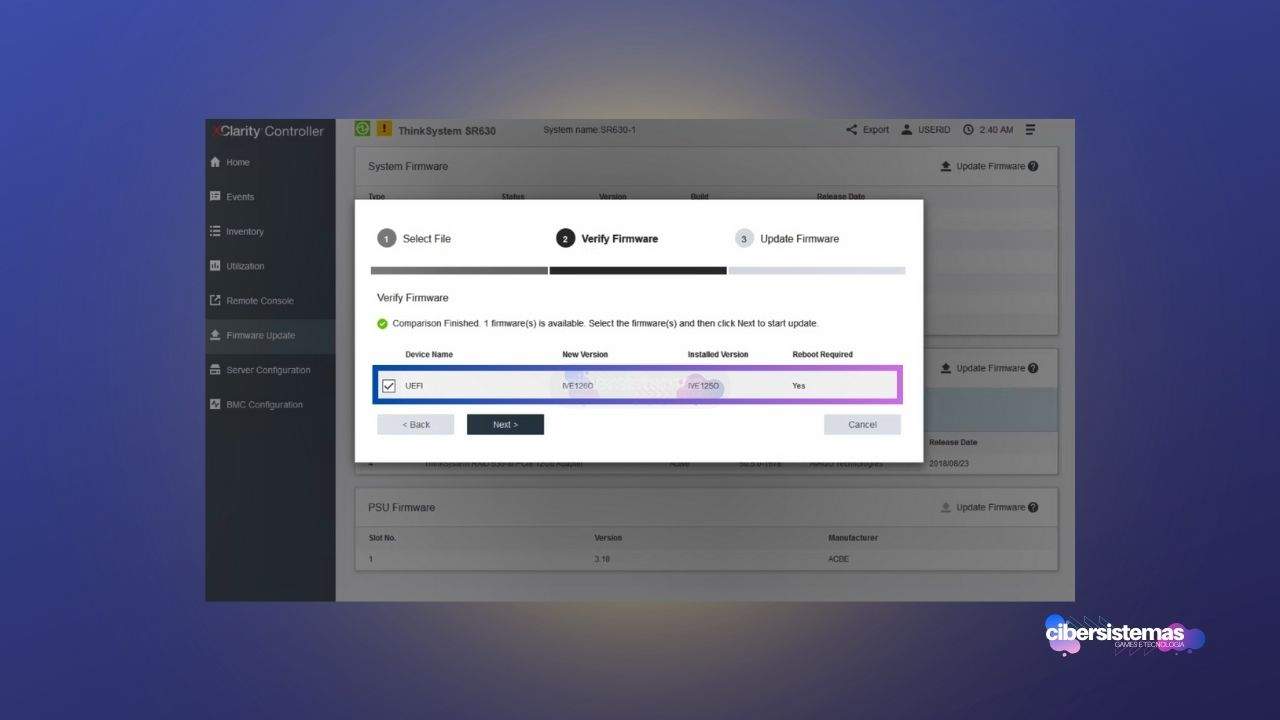Click help icon beside adapter firmware update
Viewport: 1280px width, 720px height.
pos(1033,368)
